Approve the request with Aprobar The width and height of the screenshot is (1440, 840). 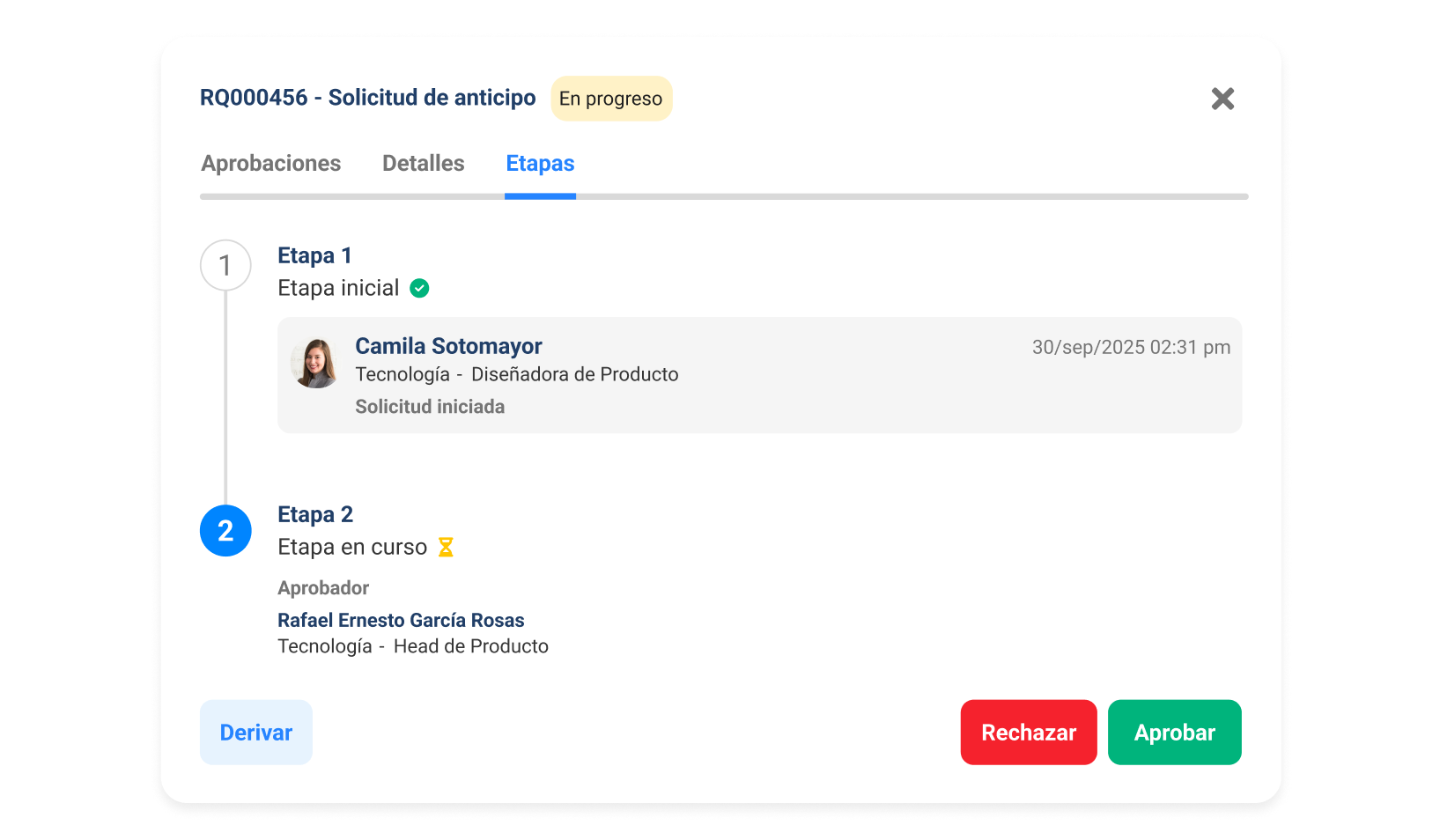(x=1174, y=733)
